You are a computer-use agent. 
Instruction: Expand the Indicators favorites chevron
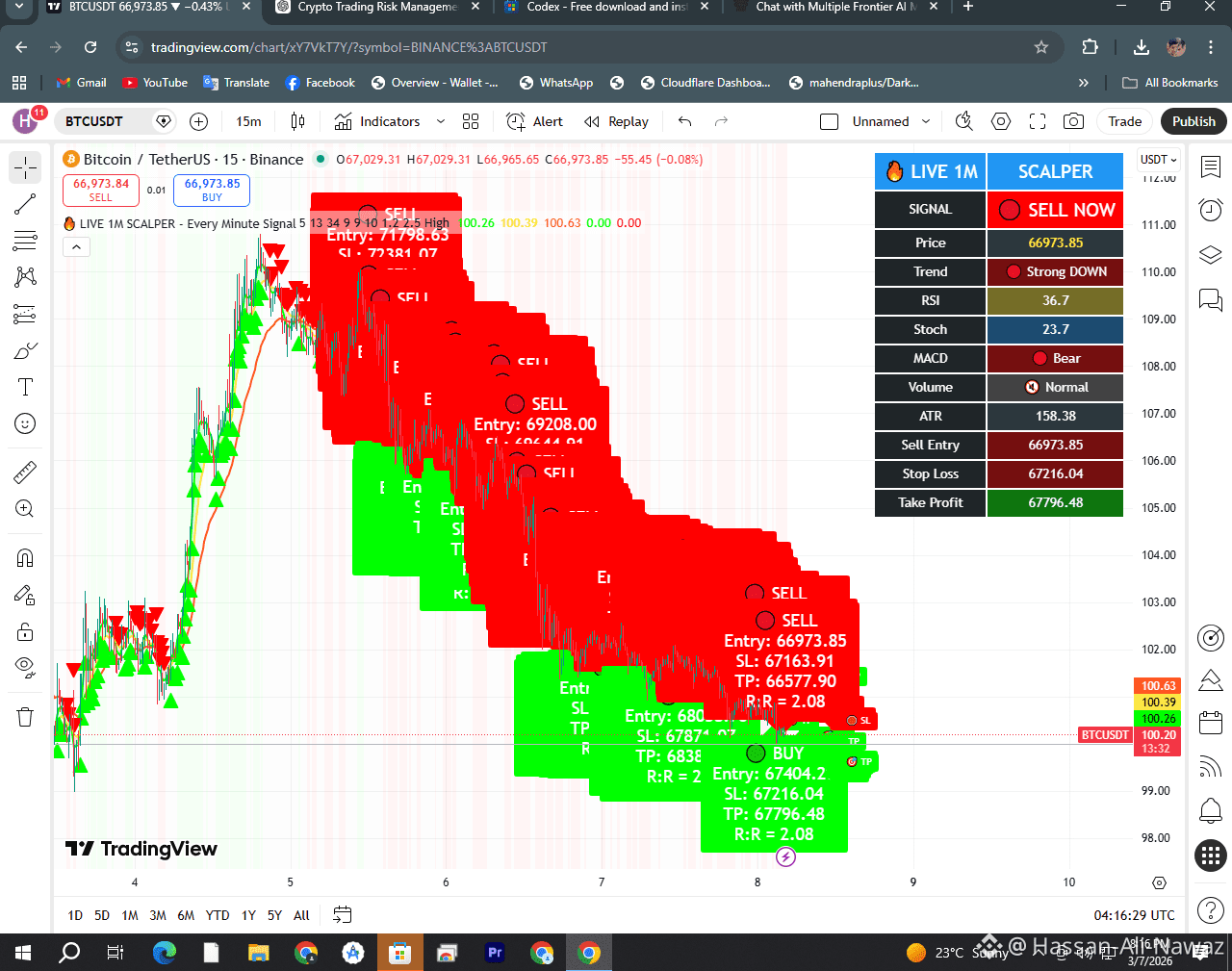[x=441, y=121]
